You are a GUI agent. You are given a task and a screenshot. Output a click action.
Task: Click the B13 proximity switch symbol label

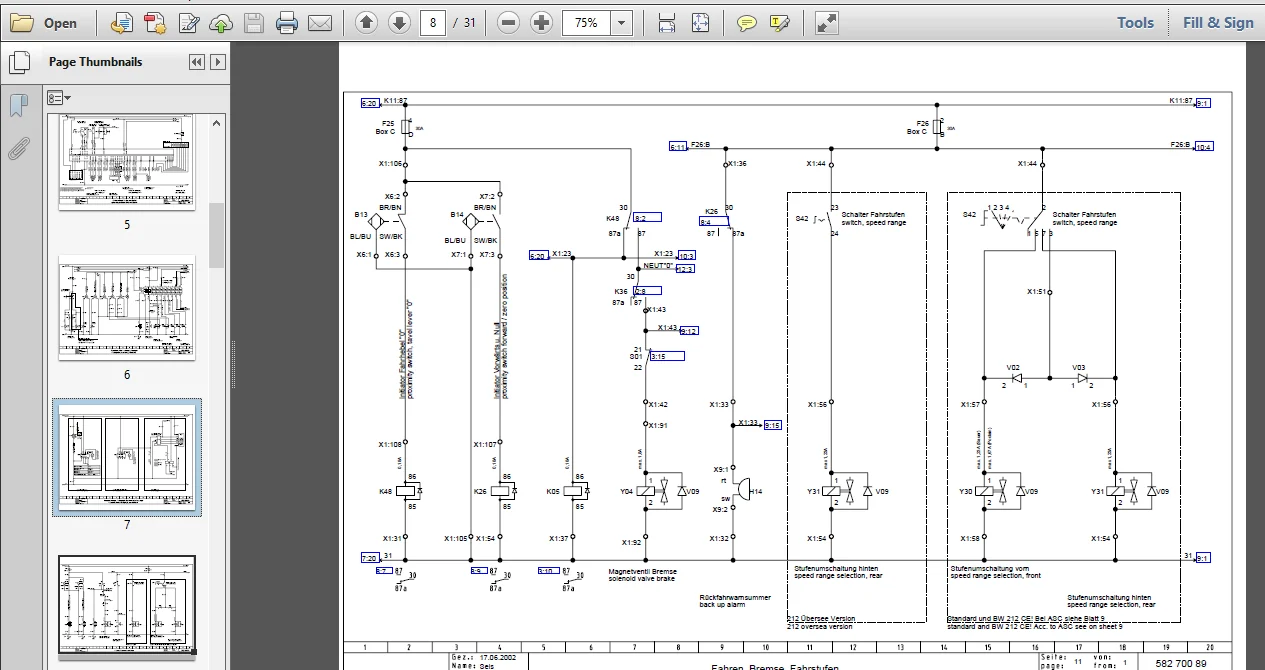point(361,214)
